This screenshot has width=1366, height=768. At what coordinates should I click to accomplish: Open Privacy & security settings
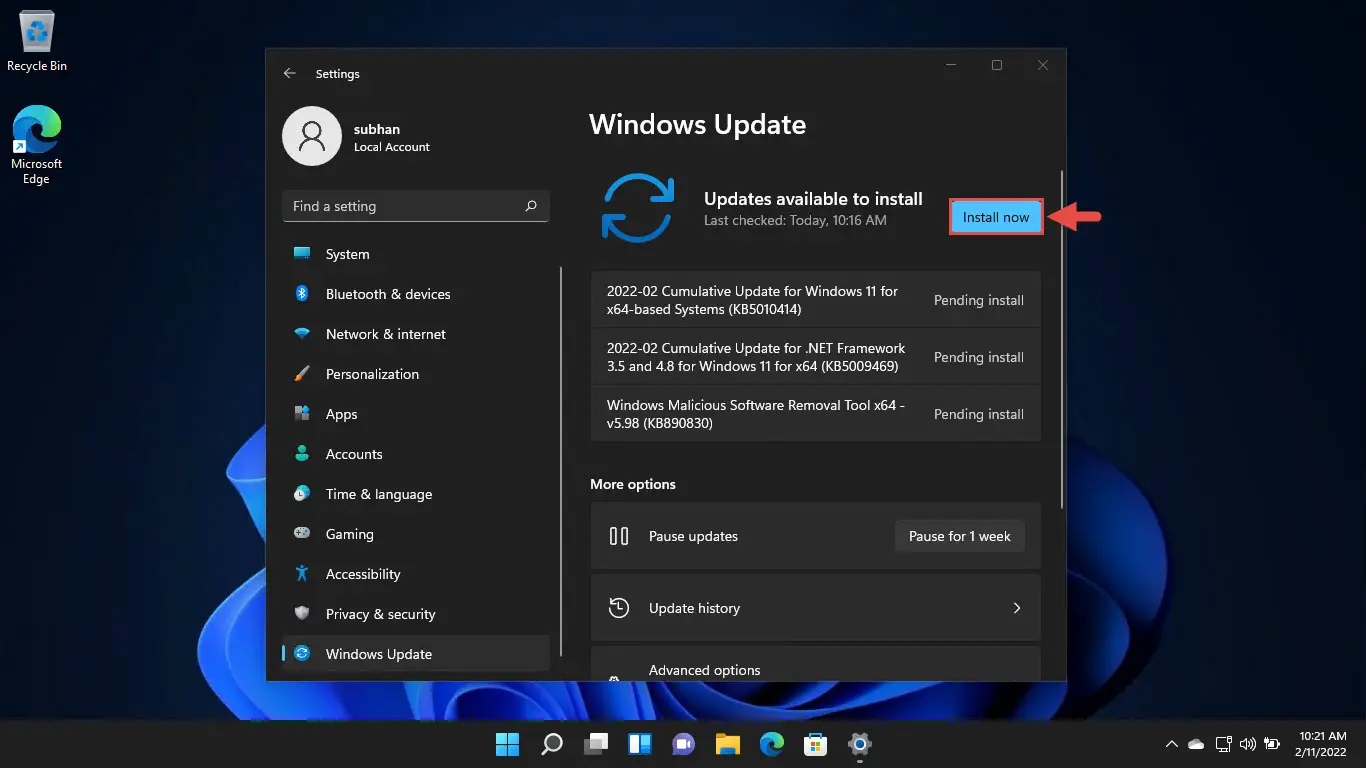[416, 614]
